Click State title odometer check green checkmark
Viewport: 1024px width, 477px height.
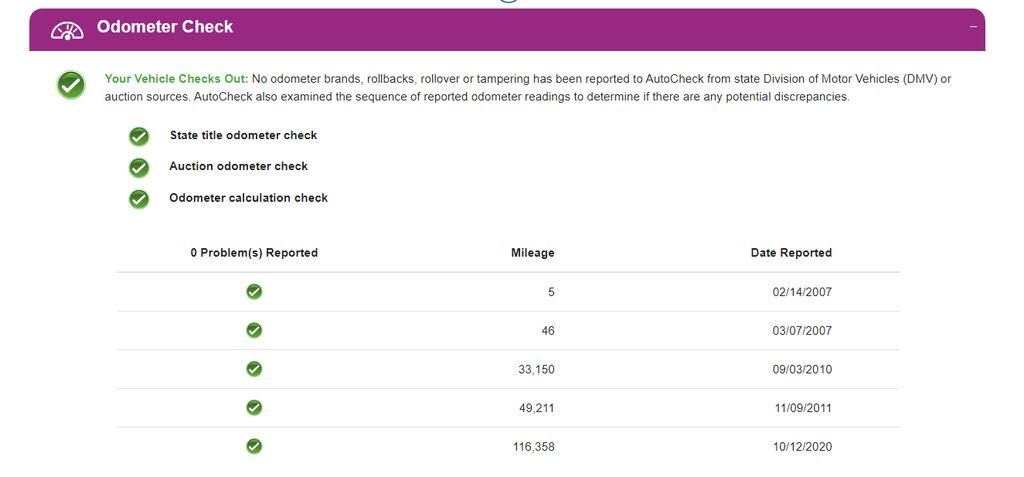[138, 137]
